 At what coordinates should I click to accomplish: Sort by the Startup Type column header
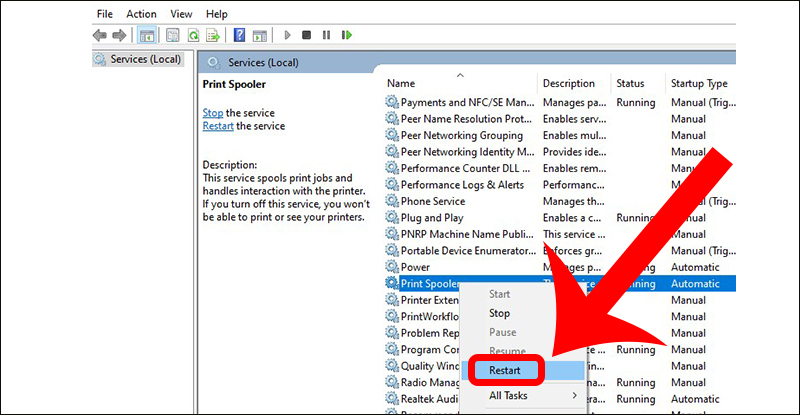[x=699, y=83]
